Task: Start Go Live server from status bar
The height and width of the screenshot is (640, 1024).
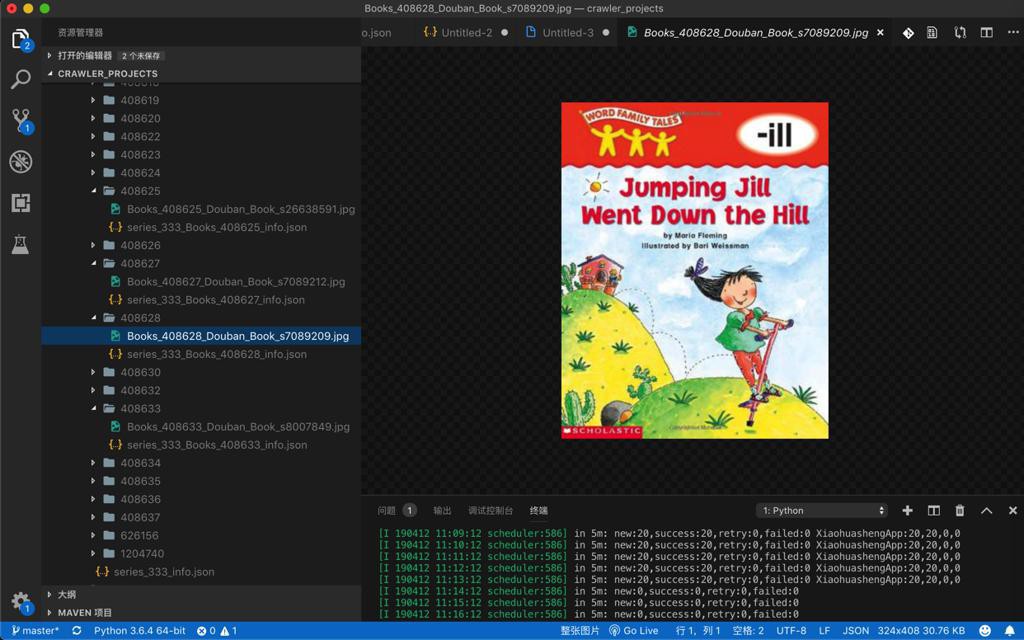Action: coord(633,631)
